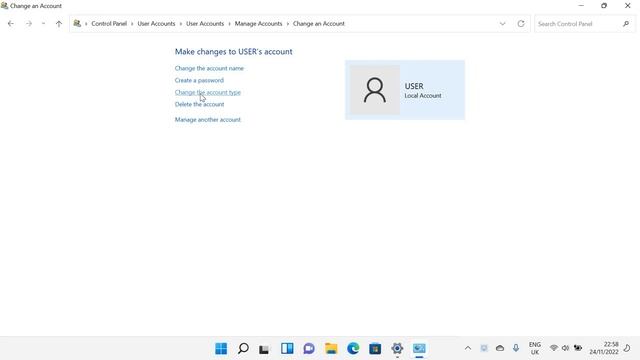Show hidden system tray icons
Screen dimensions: 640x360
click(x=468, y=348)
